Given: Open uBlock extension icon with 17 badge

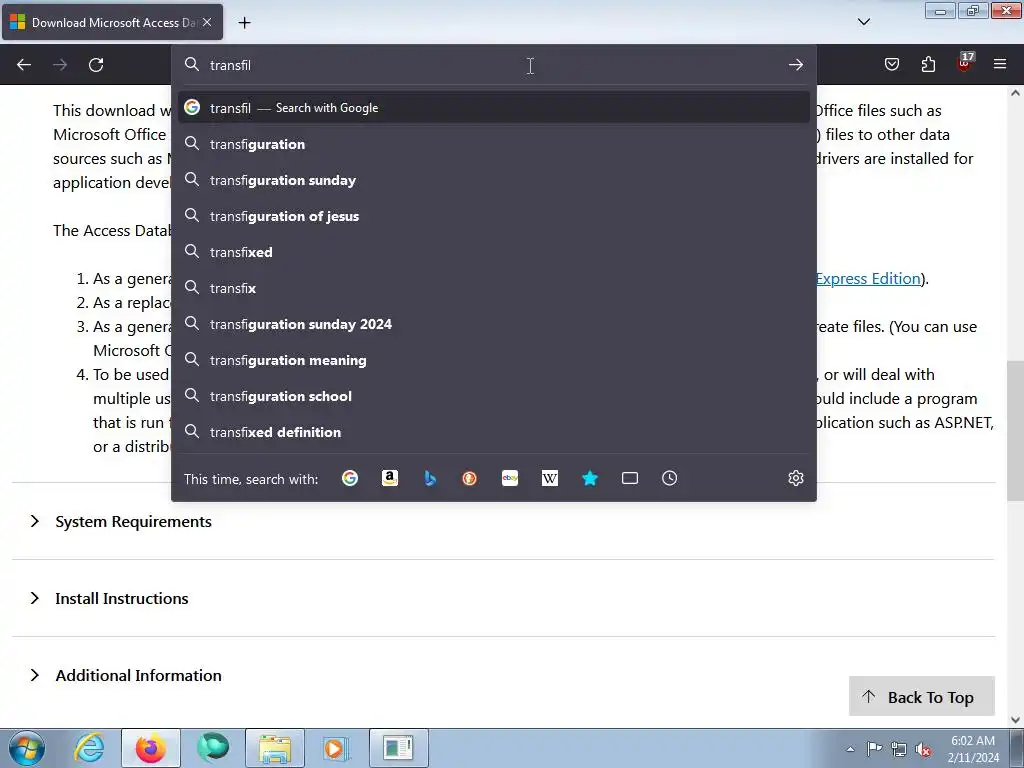Looking at the screenshot, I should point(965,63).
